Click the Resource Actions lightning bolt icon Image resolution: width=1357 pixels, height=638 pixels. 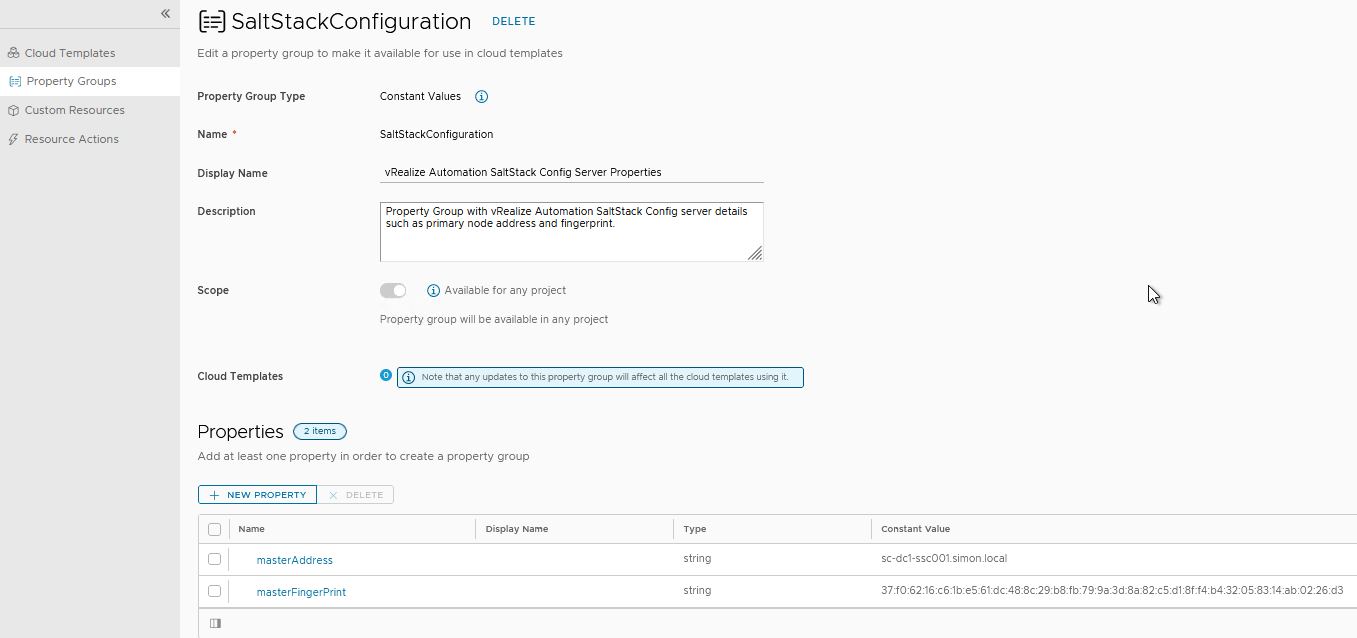[13, 138]
